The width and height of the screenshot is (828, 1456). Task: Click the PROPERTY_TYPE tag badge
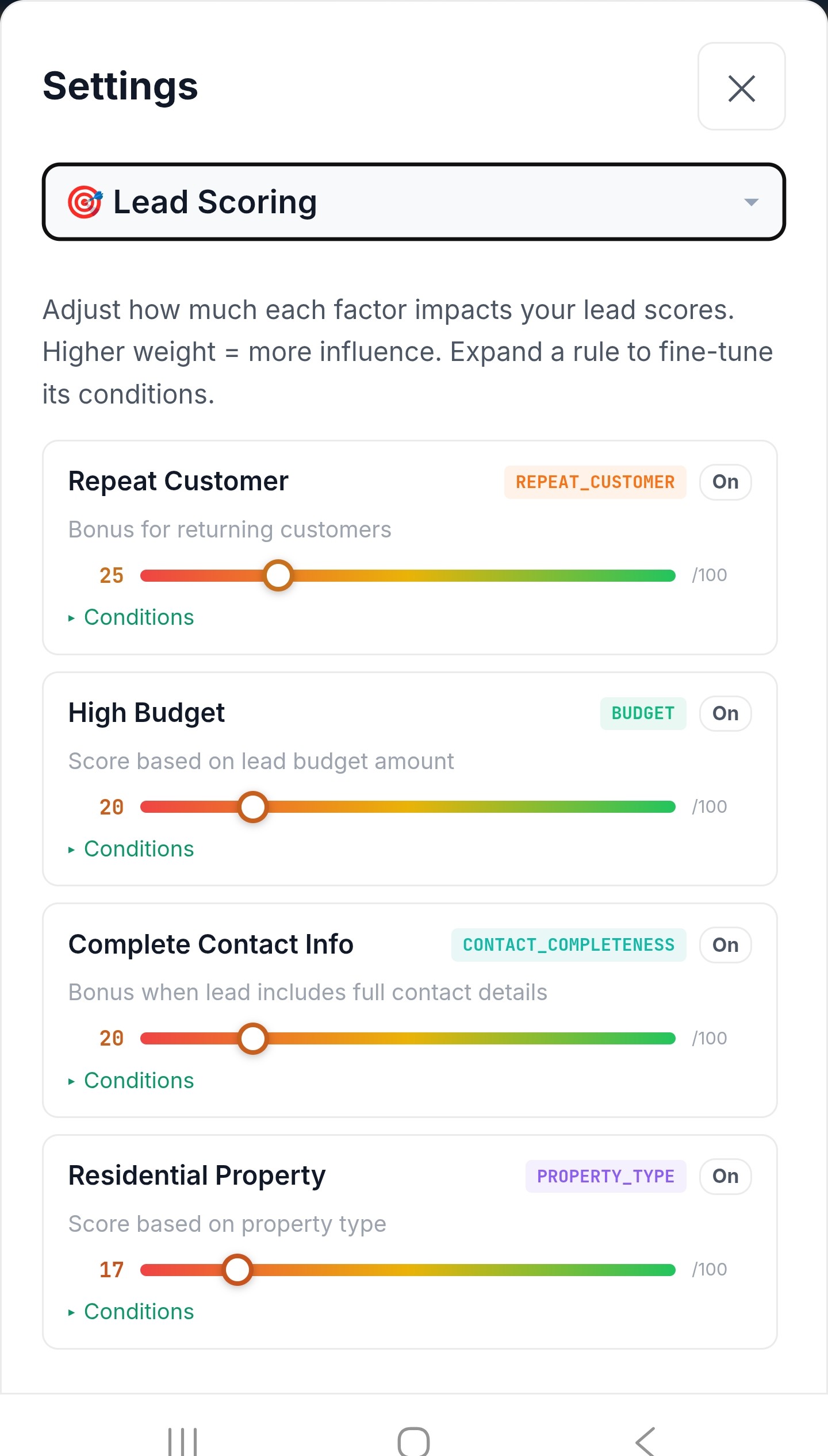[x=605, y=1176]
